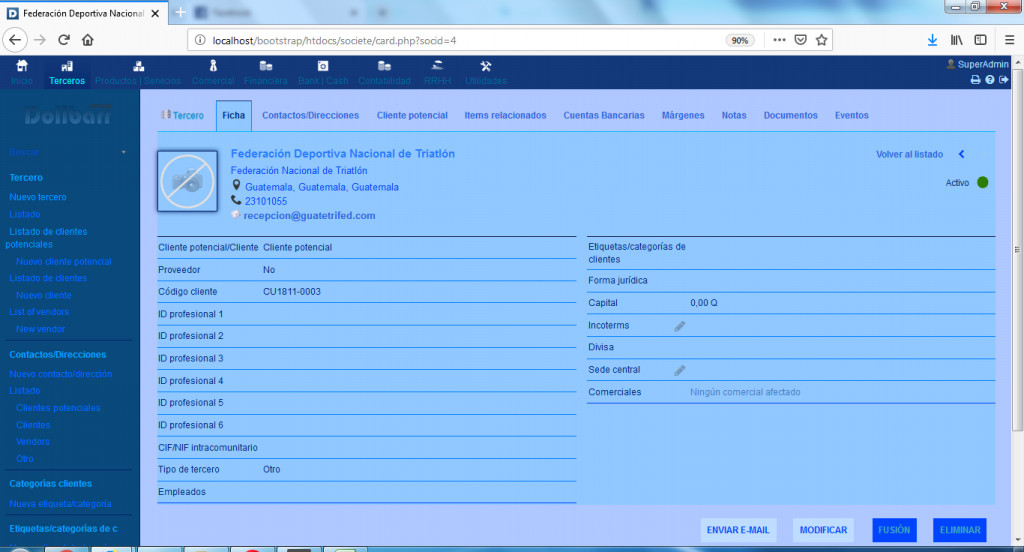Click the green Activo status indicator

[x=982, y=182]
